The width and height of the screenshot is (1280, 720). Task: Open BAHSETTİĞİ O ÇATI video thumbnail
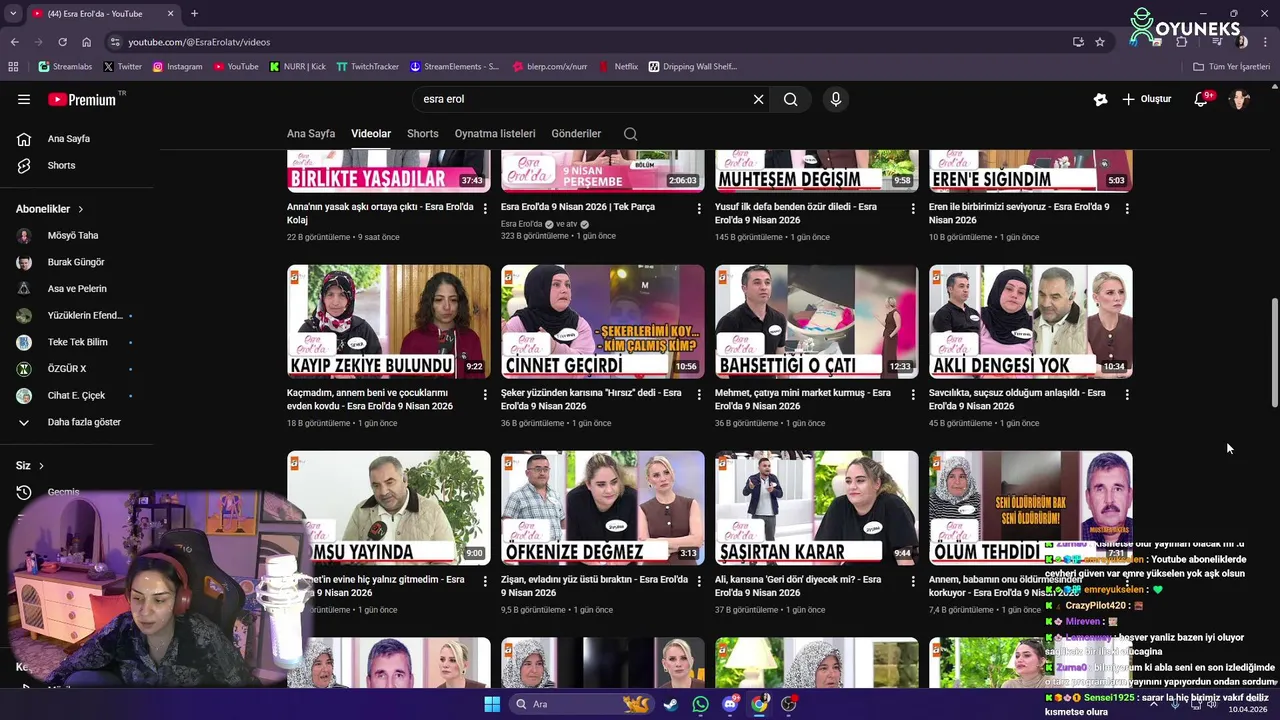click(817, 321)
